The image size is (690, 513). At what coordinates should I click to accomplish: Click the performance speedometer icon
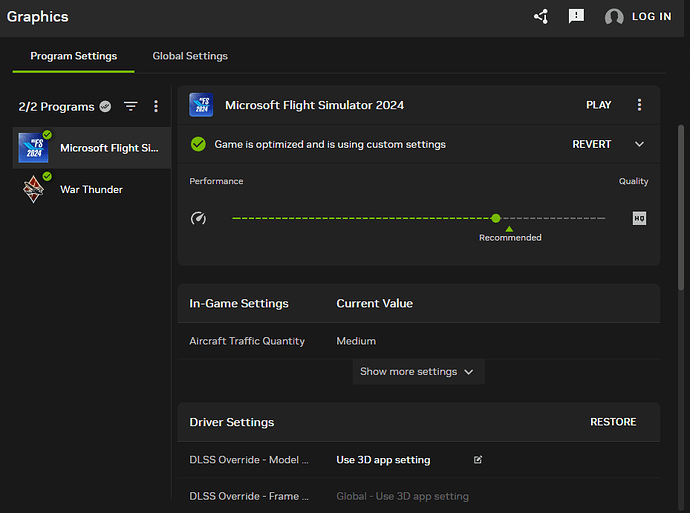(x=198, y=218)
